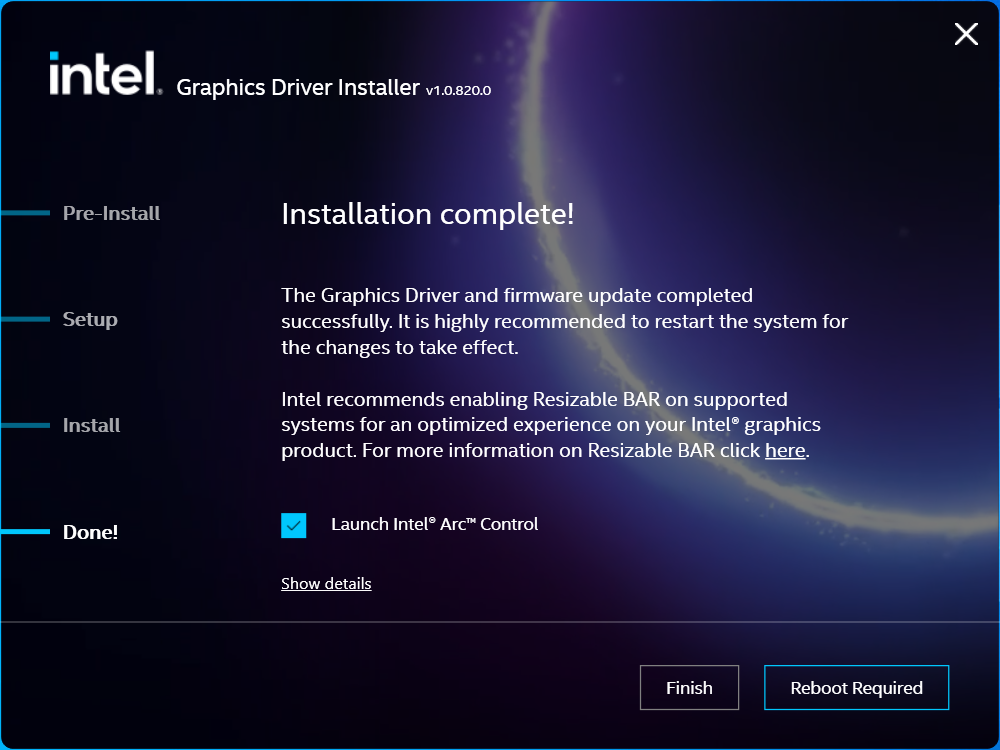Click the Graphics Driver Installer title text

point(297,87)
